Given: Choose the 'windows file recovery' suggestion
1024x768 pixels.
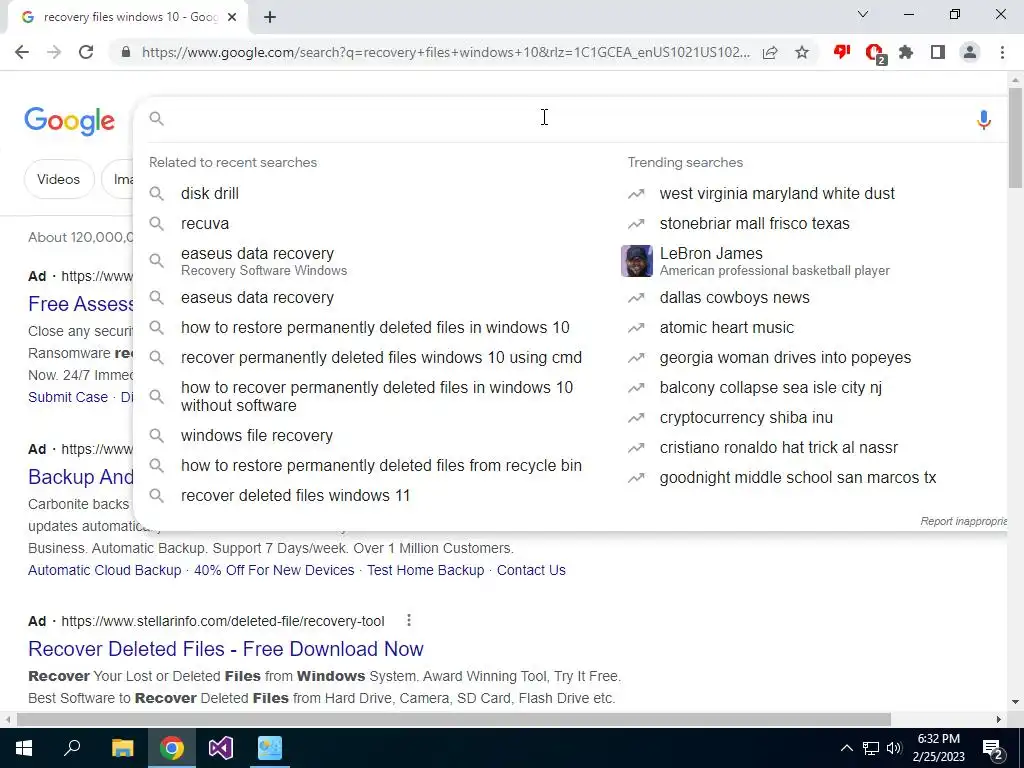Looking at the screenshot, I should 257,435.
